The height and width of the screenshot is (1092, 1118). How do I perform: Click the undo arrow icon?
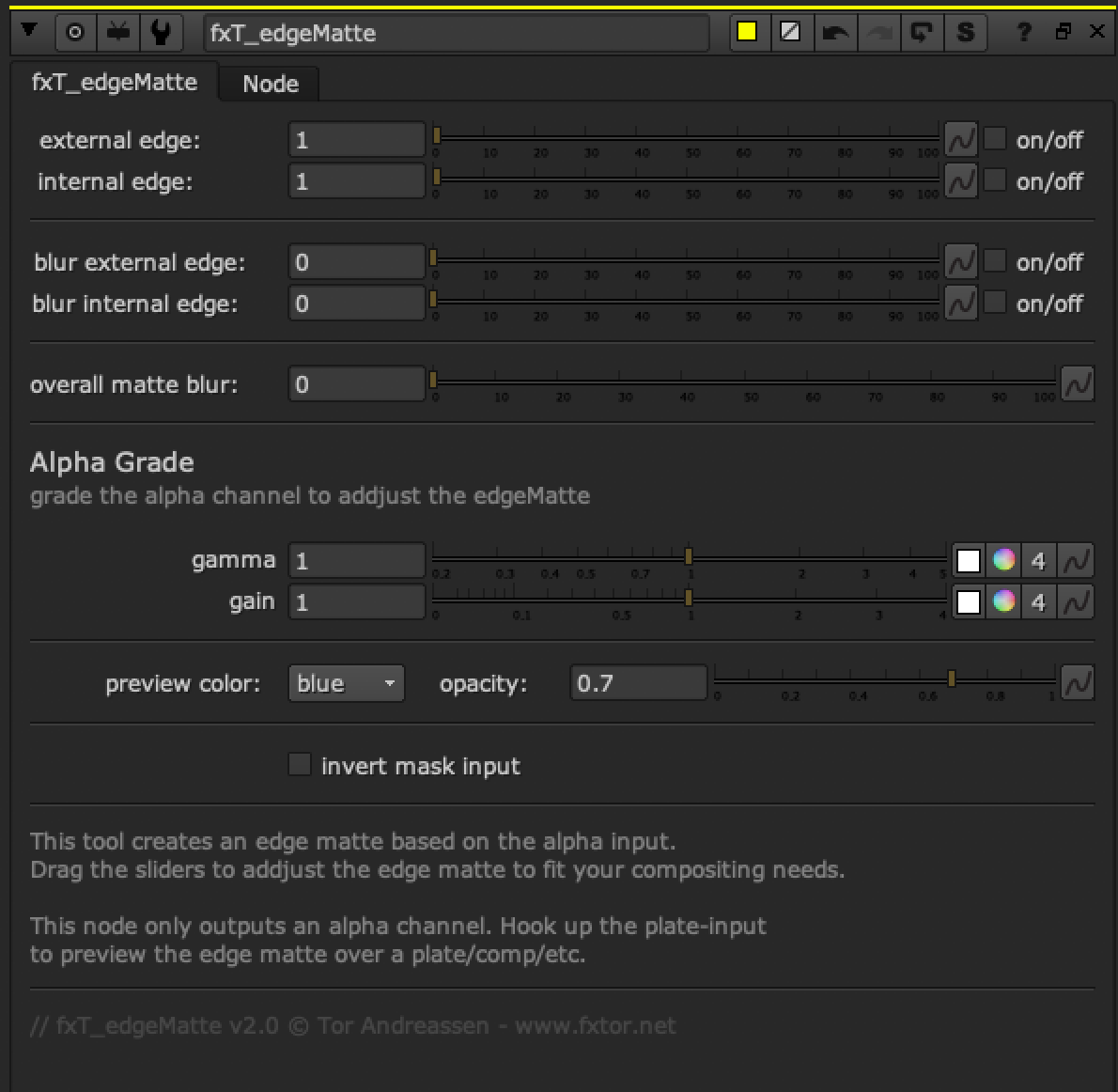pyautogui.click(x=834, y=33)
